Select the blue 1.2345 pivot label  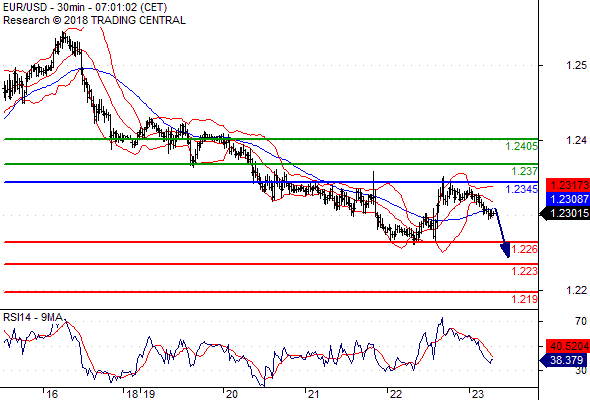[522, 189]
